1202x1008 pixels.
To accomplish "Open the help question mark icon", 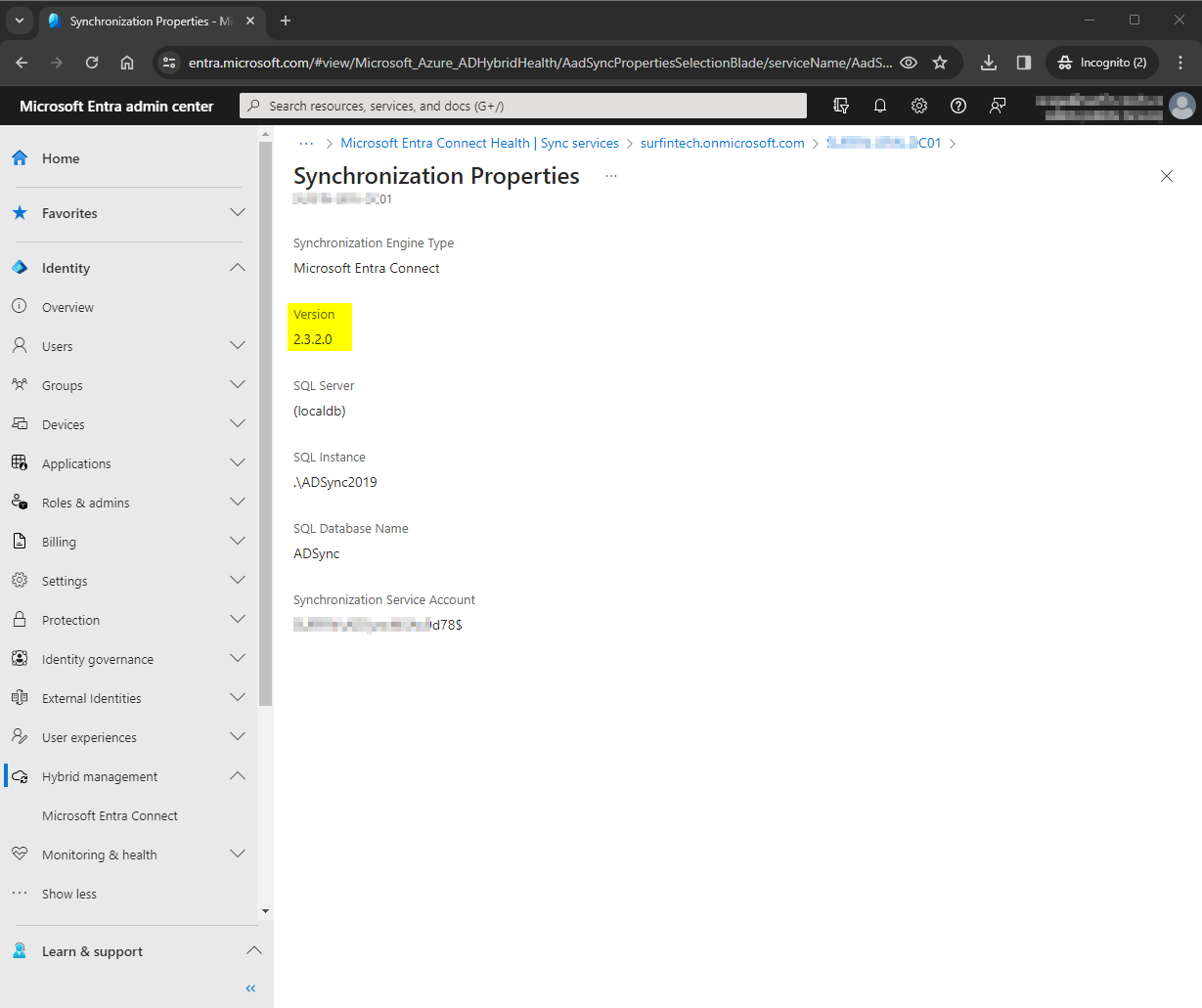I will point(958,106).
